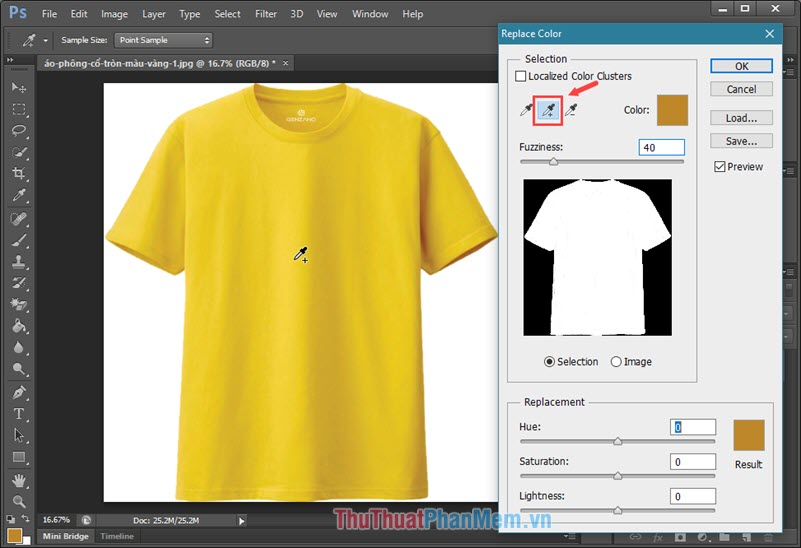Open the status bar info arrow menu

(x=242, y=521)
